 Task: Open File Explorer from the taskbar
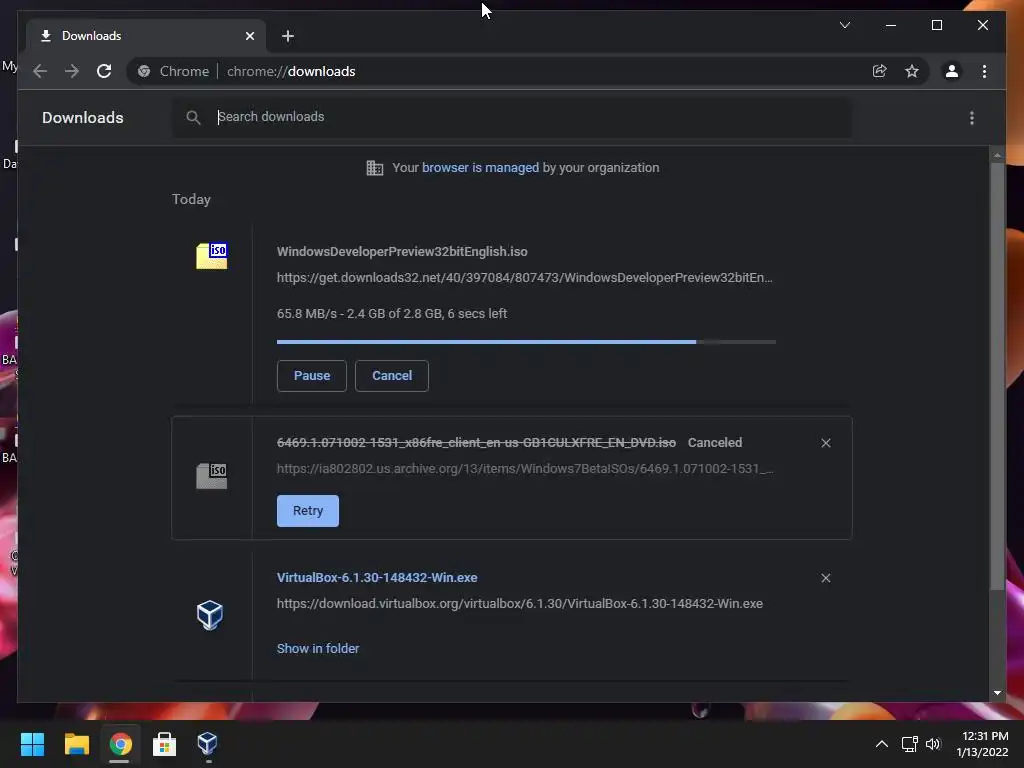(x=76, y=744)
